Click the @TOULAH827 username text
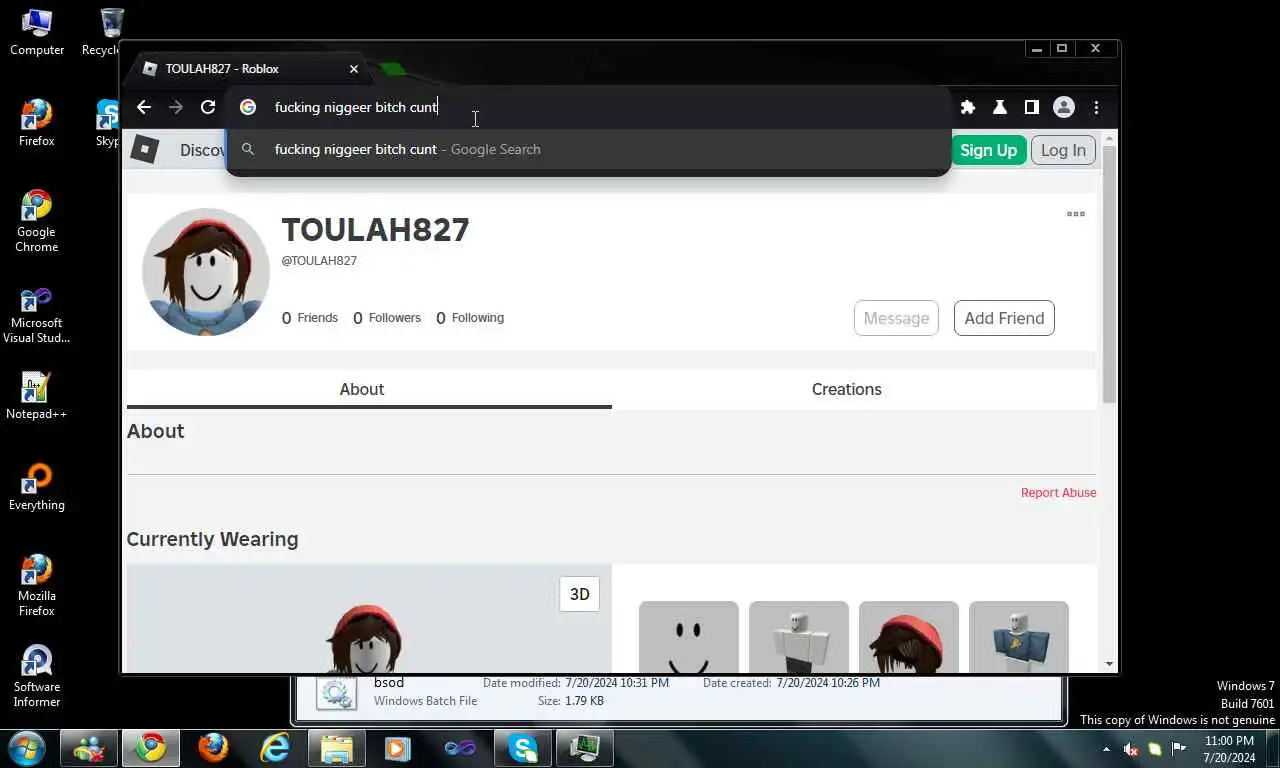The image size is (1280, 768). click(319, 261)
